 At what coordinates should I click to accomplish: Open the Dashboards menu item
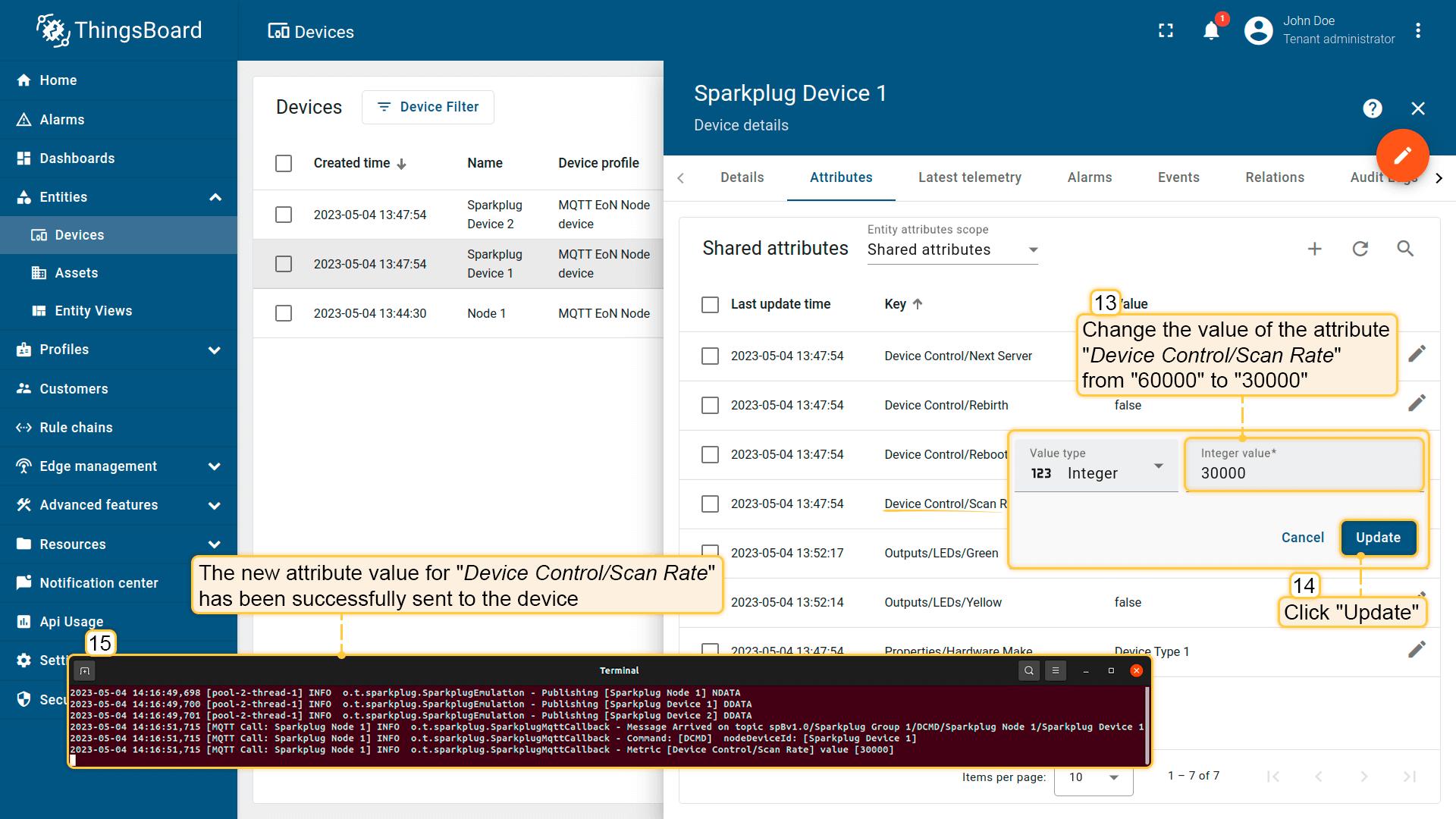pyautogui.click(x=77, y=158)
